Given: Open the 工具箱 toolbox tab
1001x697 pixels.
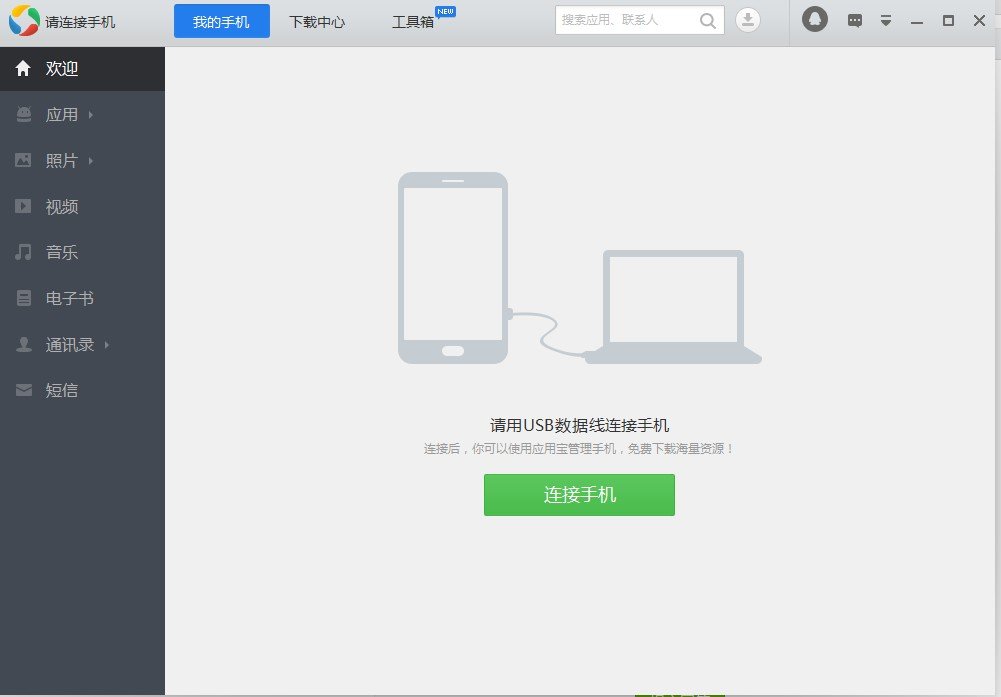Looking at the screenshot, I should point(411,20).
